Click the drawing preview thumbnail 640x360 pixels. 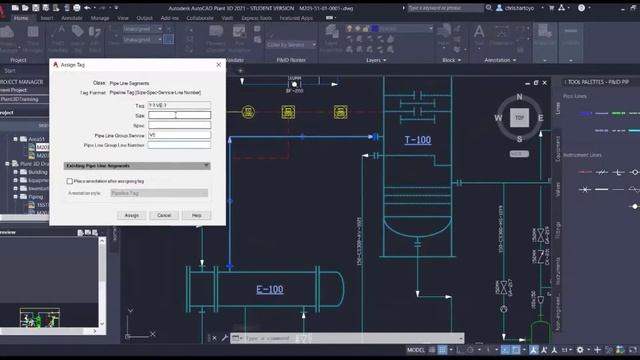coord(40,318)
